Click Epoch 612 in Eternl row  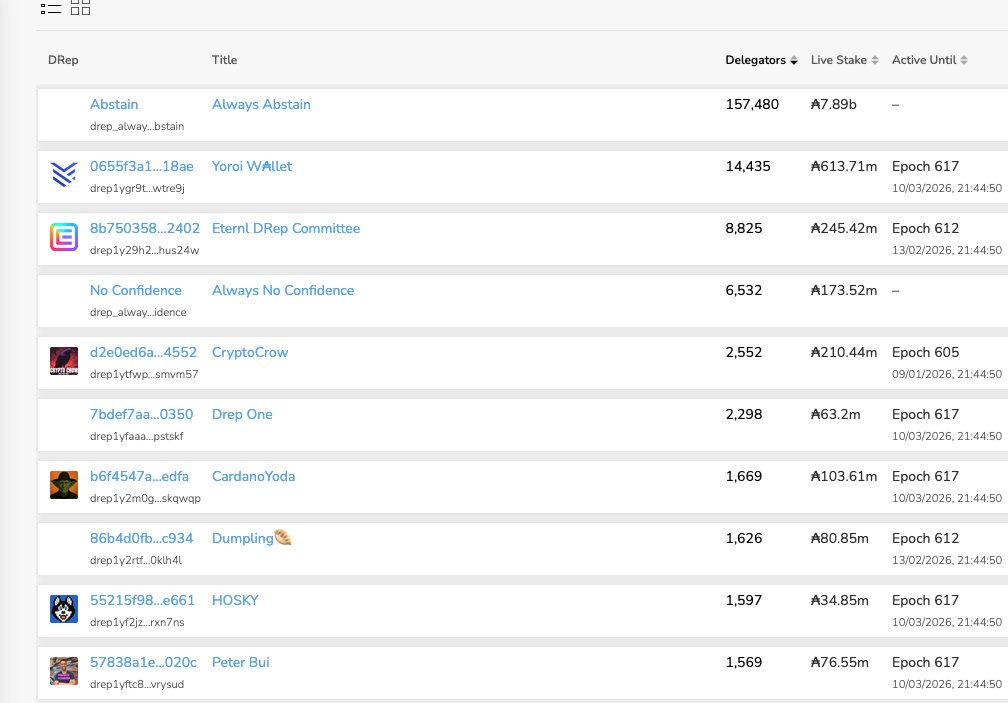(925, 228)
